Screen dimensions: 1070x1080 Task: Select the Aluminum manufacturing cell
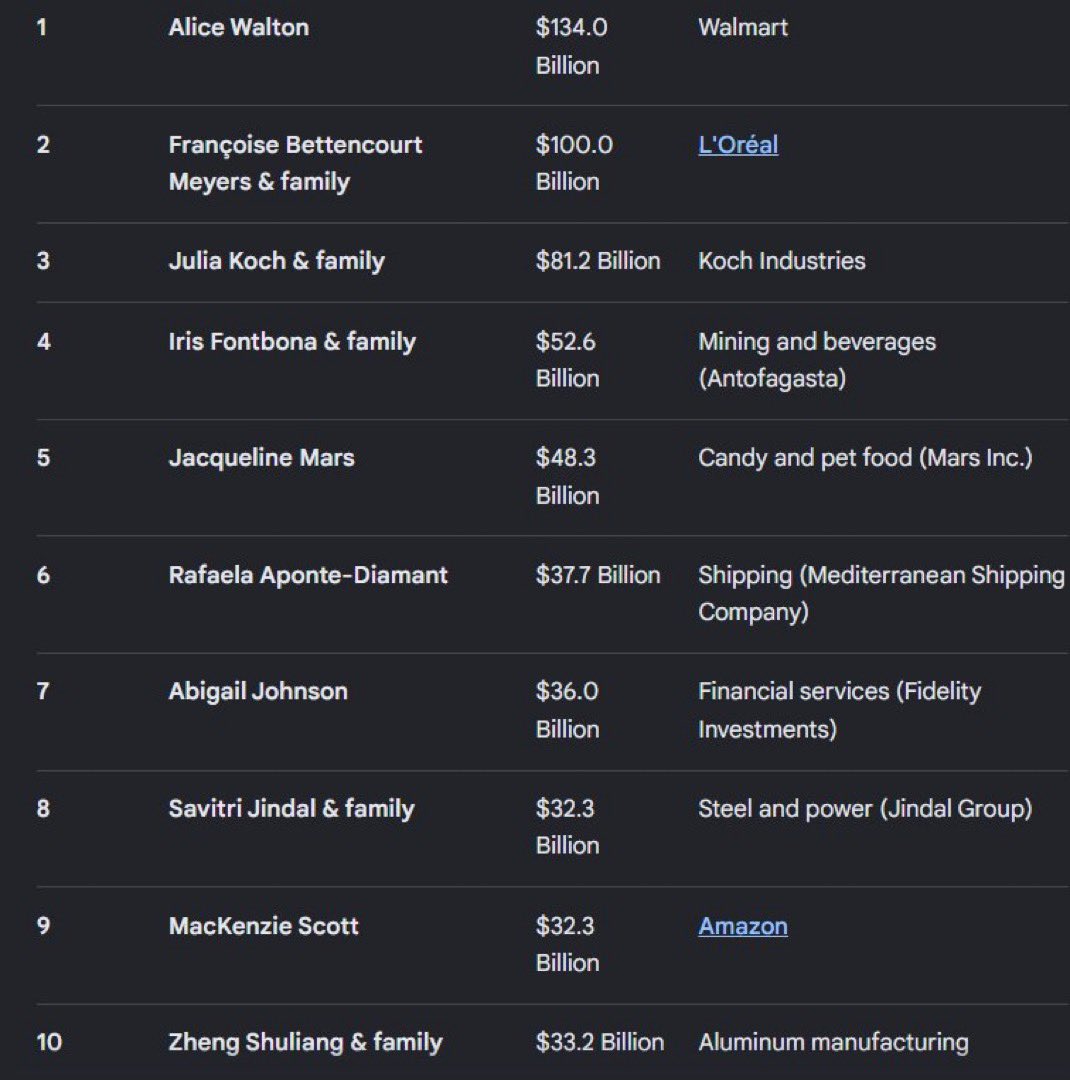[x=834, y=1042]
